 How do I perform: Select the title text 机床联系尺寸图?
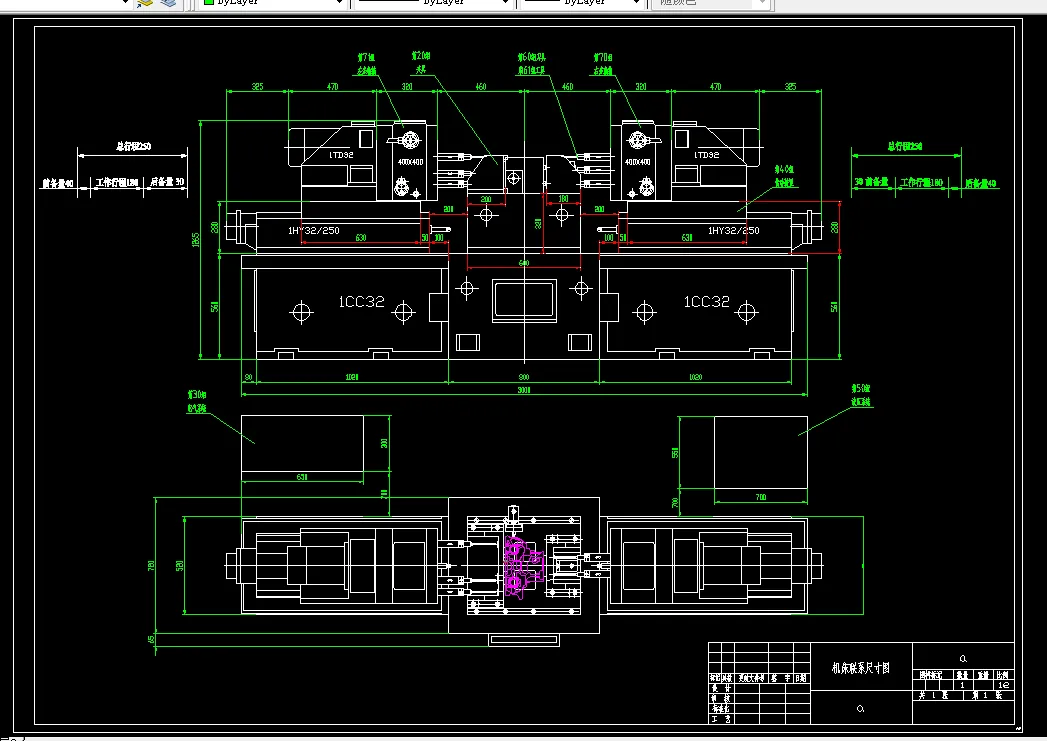[861, 668]
